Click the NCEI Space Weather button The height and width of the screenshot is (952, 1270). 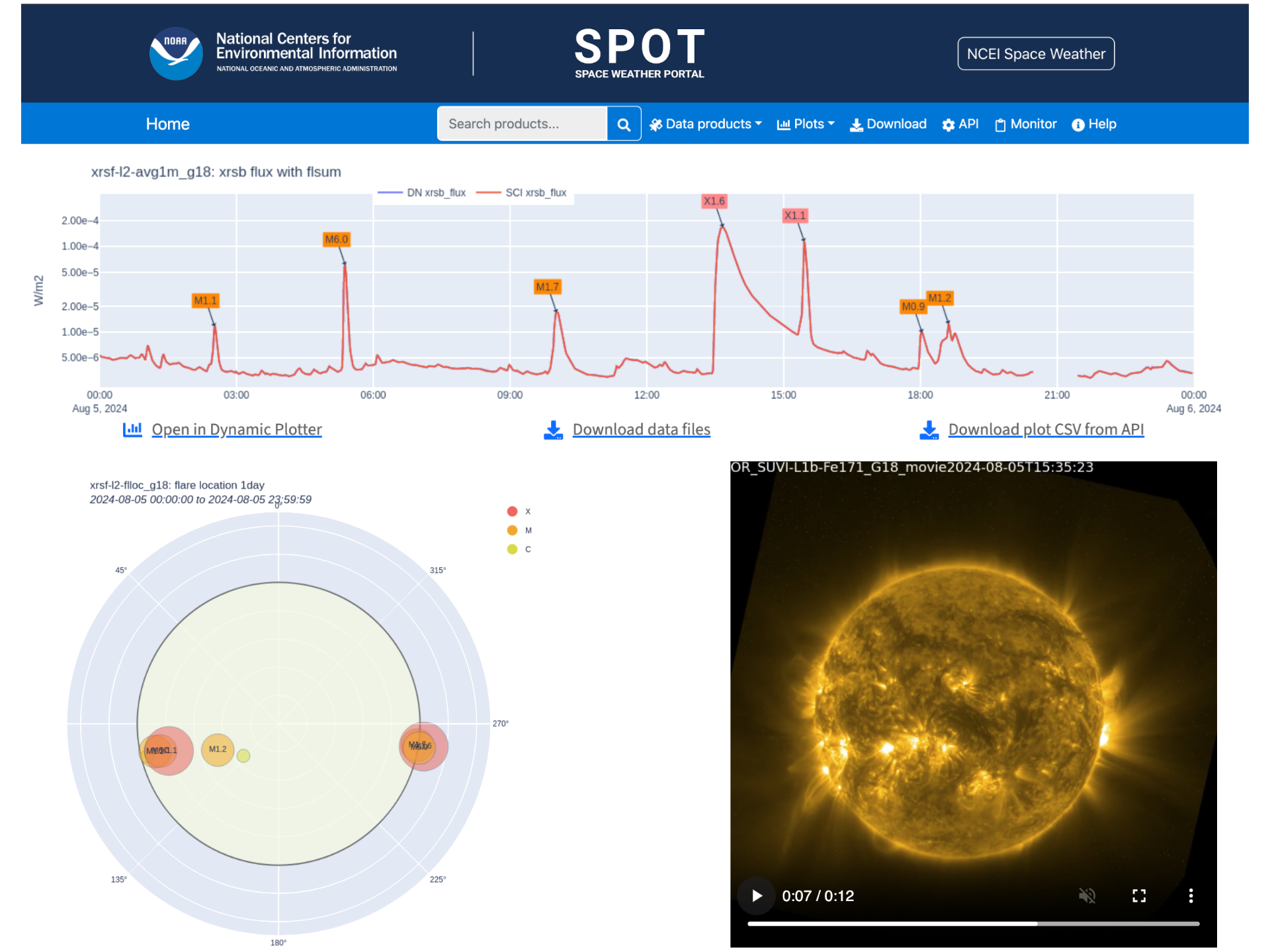pos(1036,54)
